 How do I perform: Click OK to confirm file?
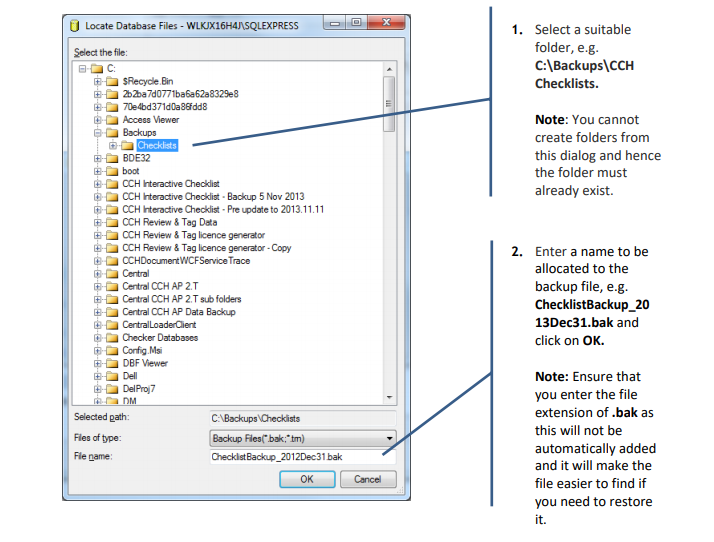click(x=307, y=479)
